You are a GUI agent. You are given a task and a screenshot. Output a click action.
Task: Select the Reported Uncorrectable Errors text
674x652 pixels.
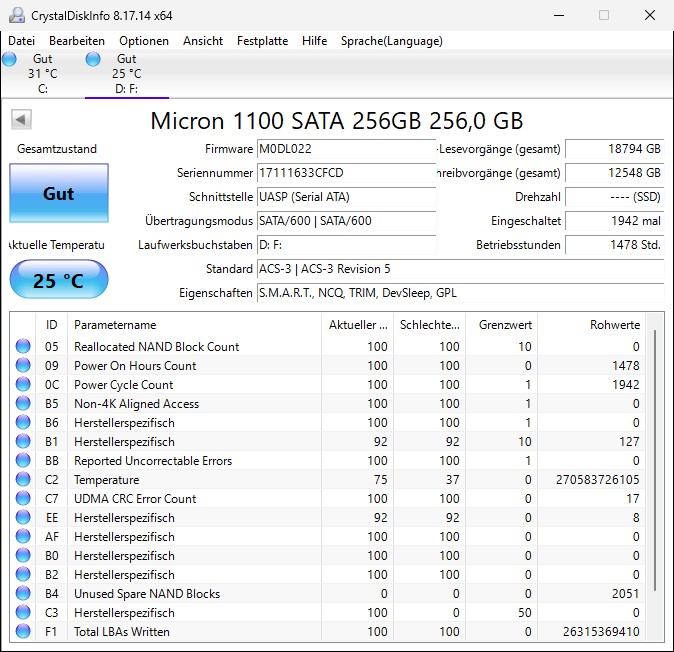tap(153, 461)
